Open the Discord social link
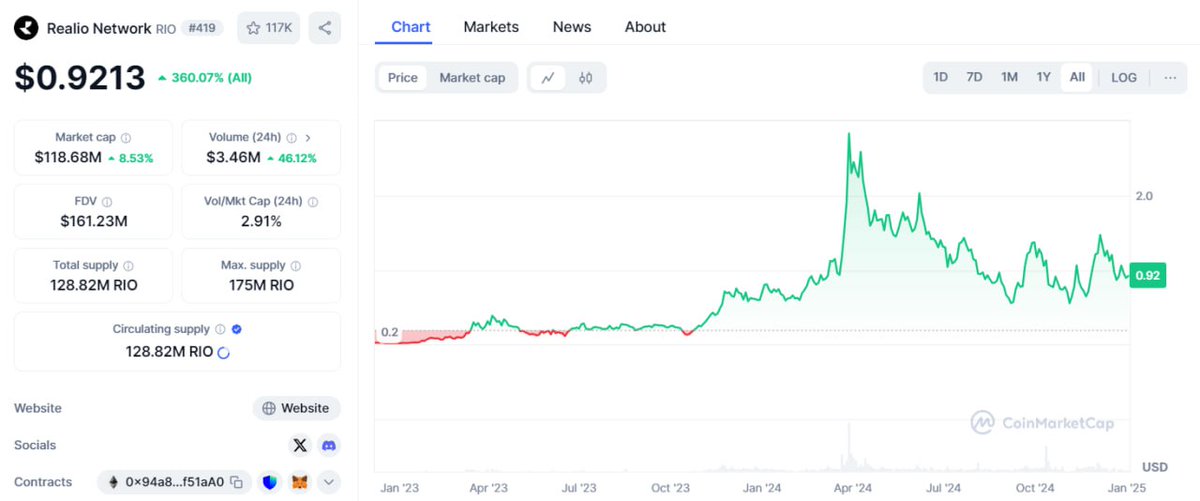The height and width of the screenshot is (501, 1200). tap(329, 445)
